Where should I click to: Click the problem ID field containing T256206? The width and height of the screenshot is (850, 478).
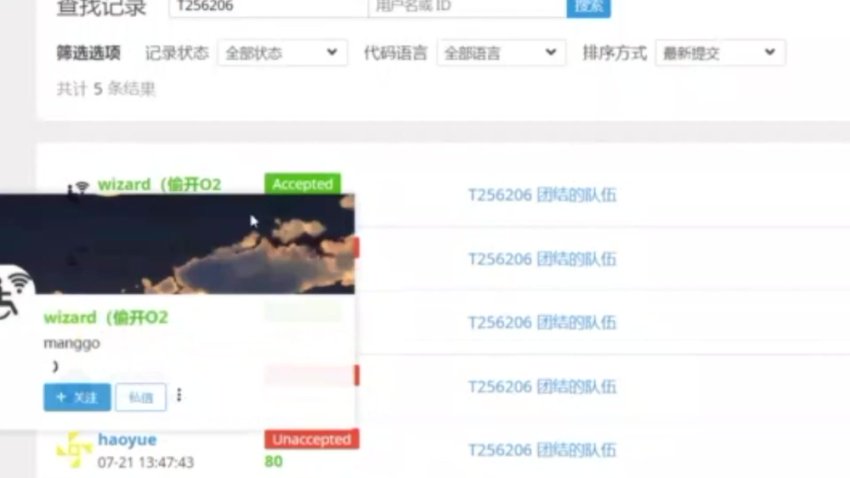click(267, 6)
